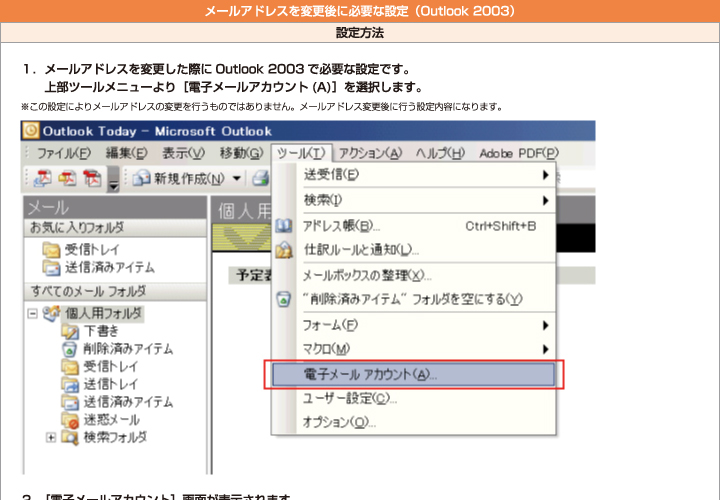
Task: Collapse the 個人用フォルダ tree node
Action: [x=32, y=314]
